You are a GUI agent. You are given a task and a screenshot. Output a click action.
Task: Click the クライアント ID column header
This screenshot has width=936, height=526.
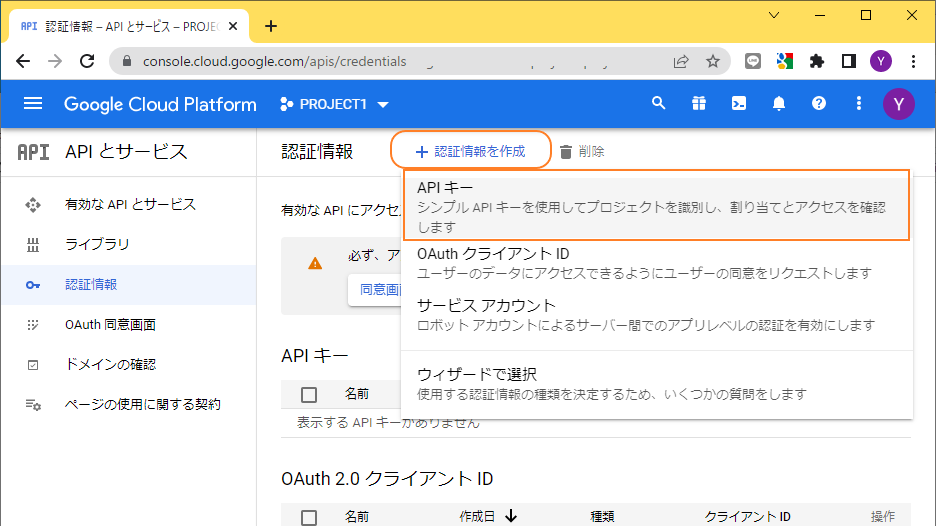[x=747, y=516]
